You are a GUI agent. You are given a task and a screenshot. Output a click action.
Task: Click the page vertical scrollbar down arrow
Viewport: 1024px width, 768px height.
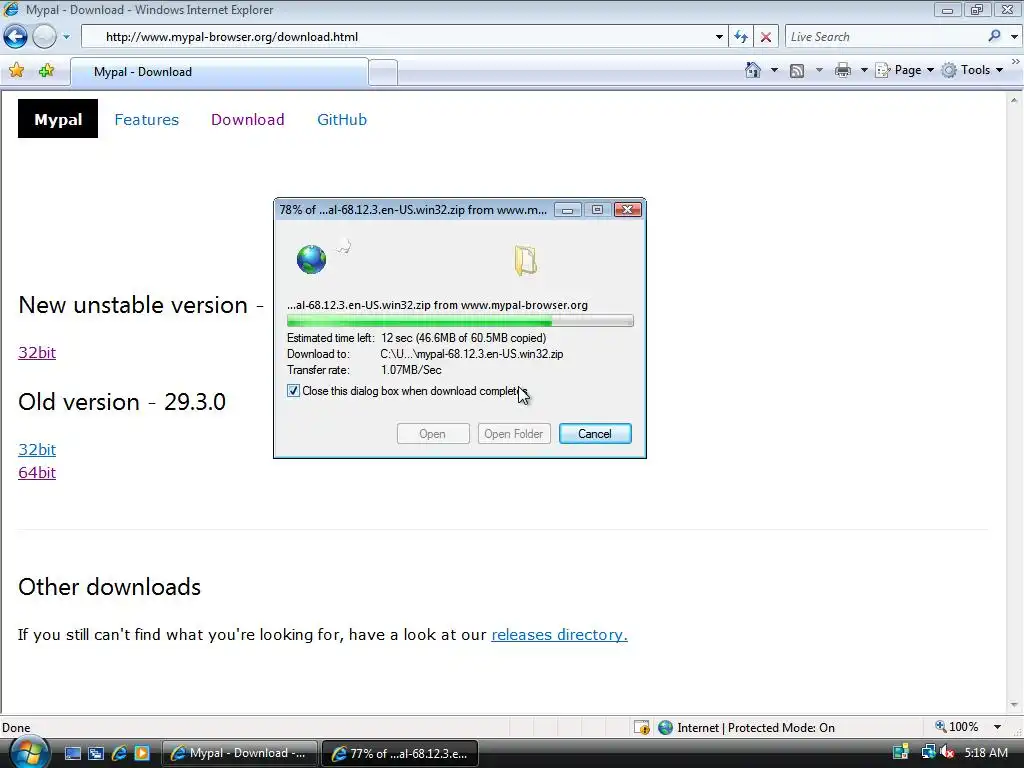[x=1014, y=705]
